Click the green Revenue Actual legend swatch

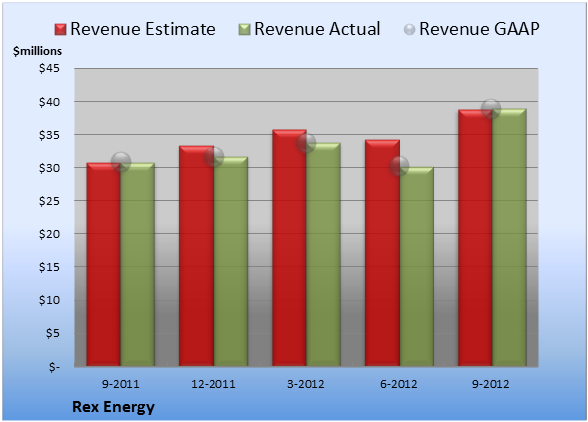pyautogui.click(x=244, y=29)
